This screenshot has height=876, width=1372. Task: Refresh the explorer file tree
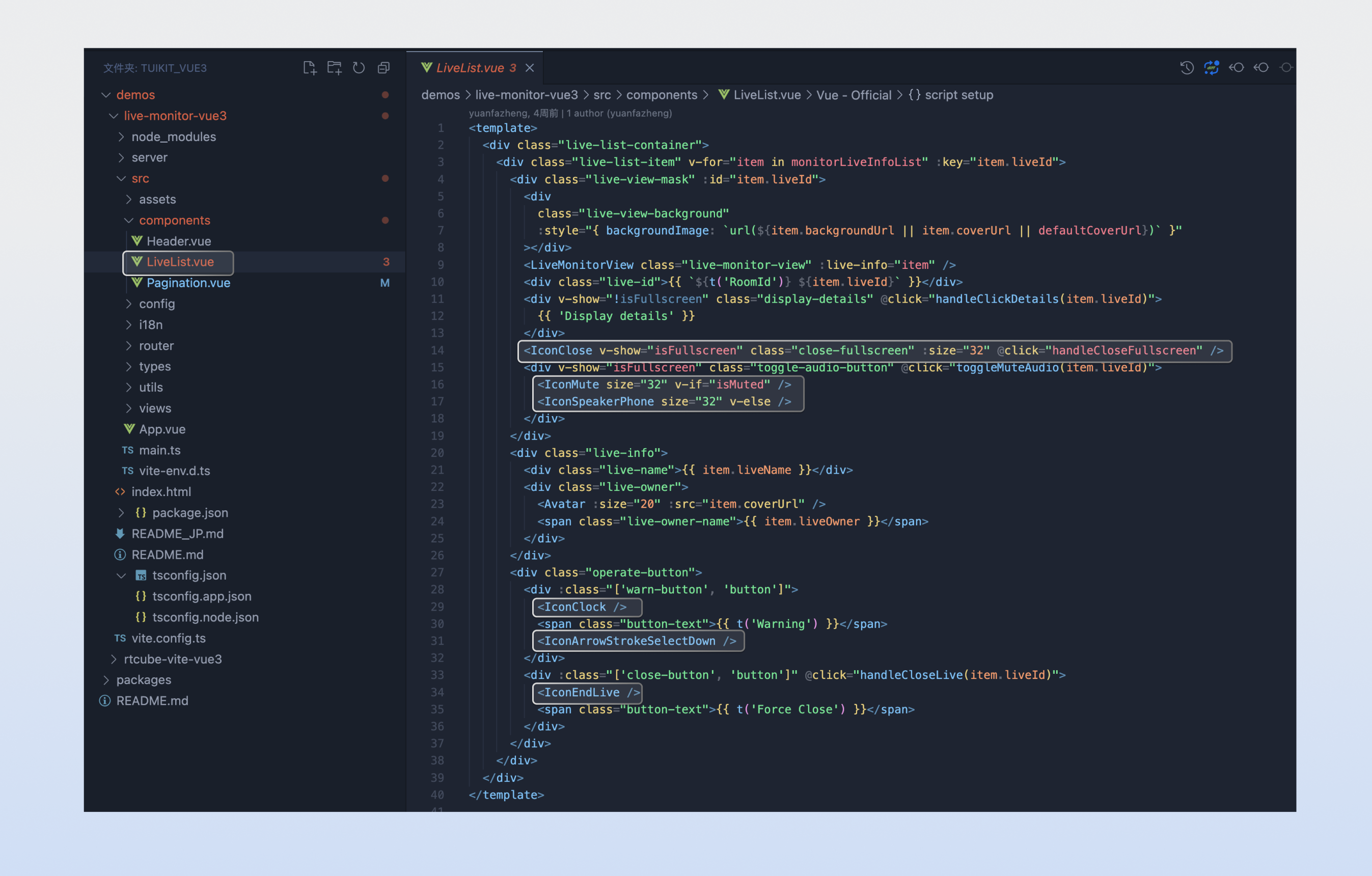click(359, 68)
